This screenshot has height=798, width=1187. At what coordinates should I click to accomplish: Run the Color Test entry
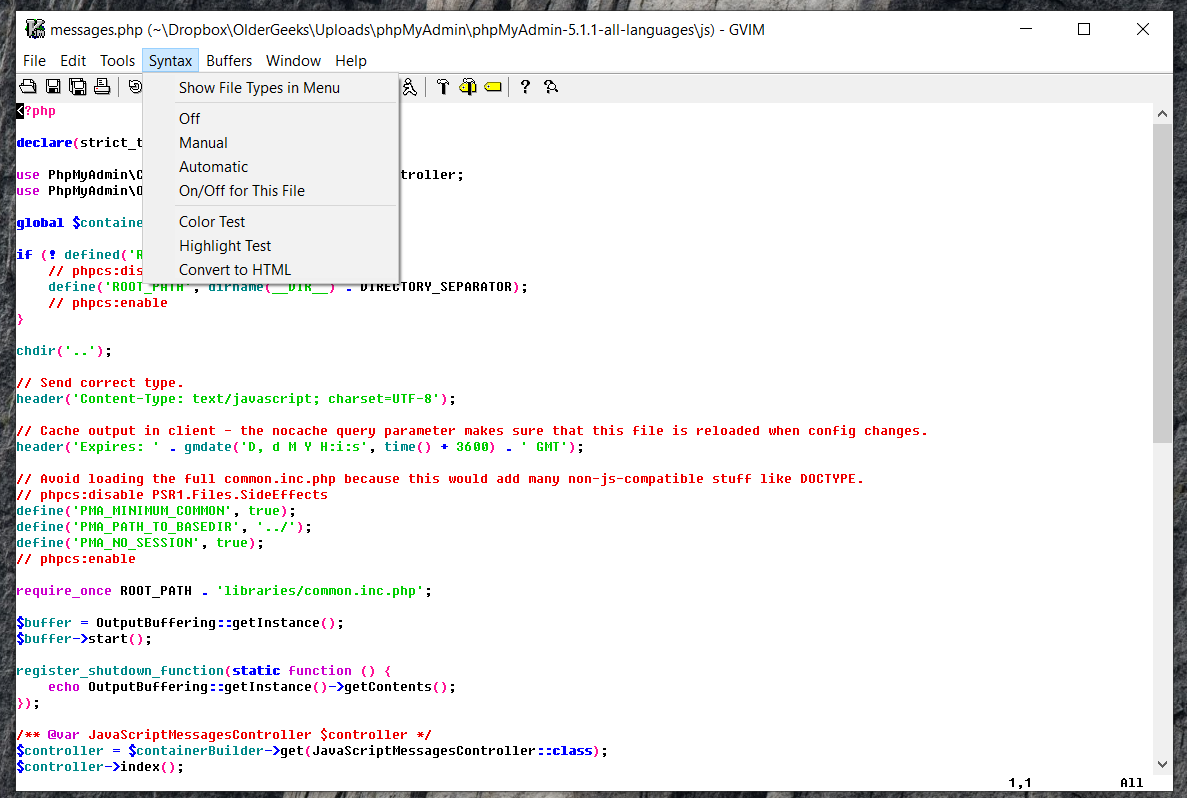pos(270,222)
